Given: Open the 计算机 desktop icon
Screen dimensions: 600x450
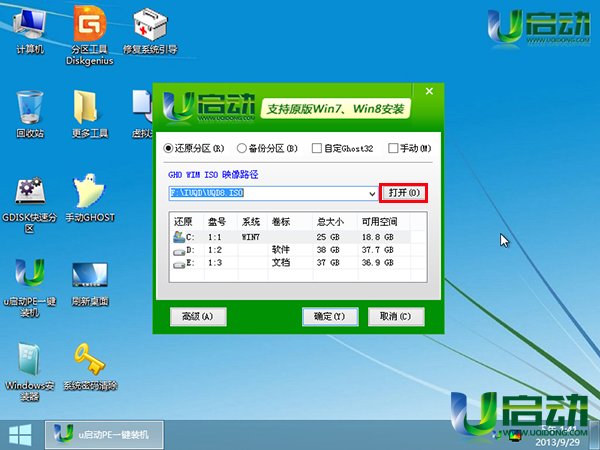Looking at the screenshot, I should pos(29,31).
